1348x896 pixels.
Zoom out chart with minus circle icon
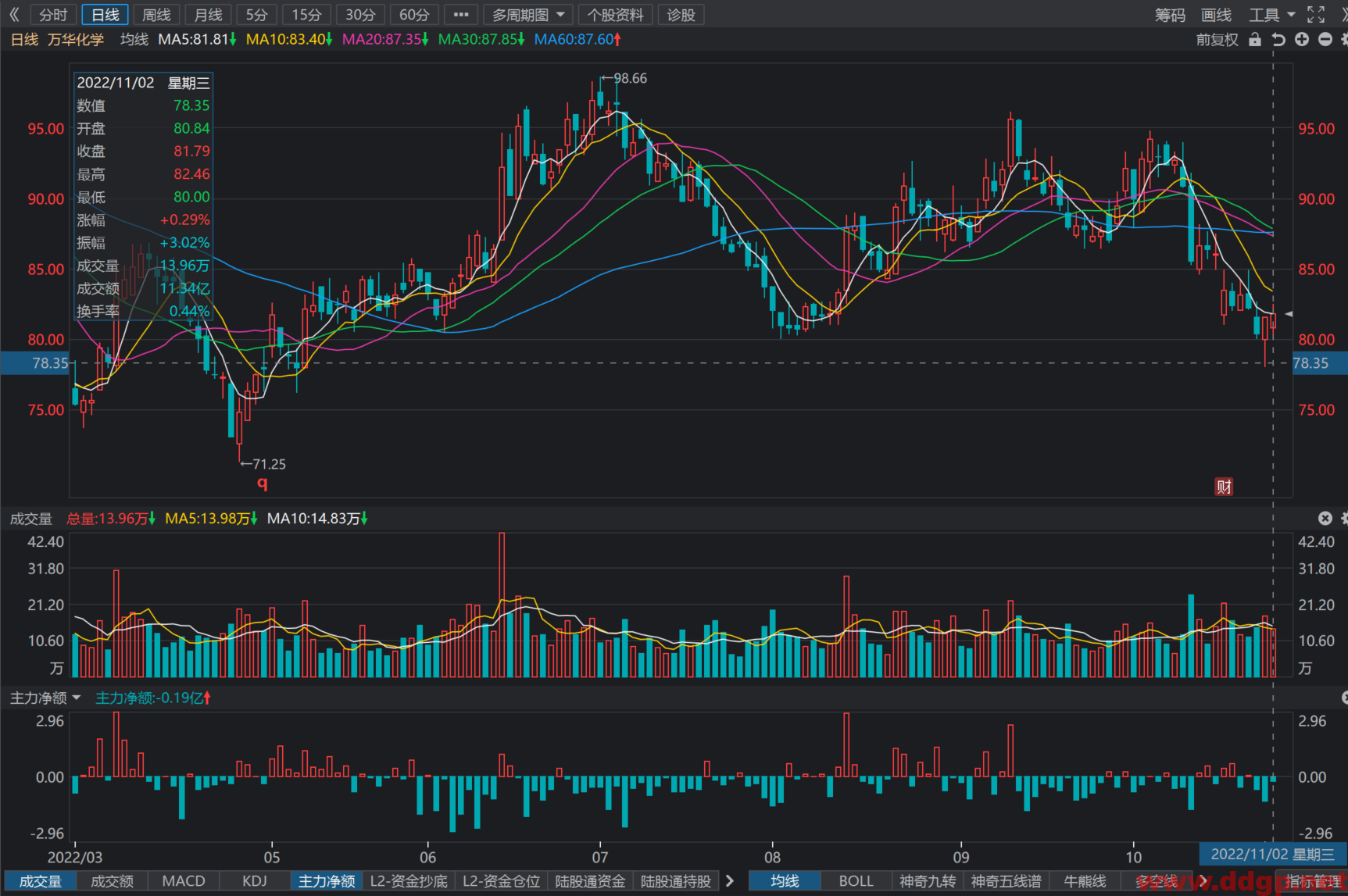point(1325,39)
